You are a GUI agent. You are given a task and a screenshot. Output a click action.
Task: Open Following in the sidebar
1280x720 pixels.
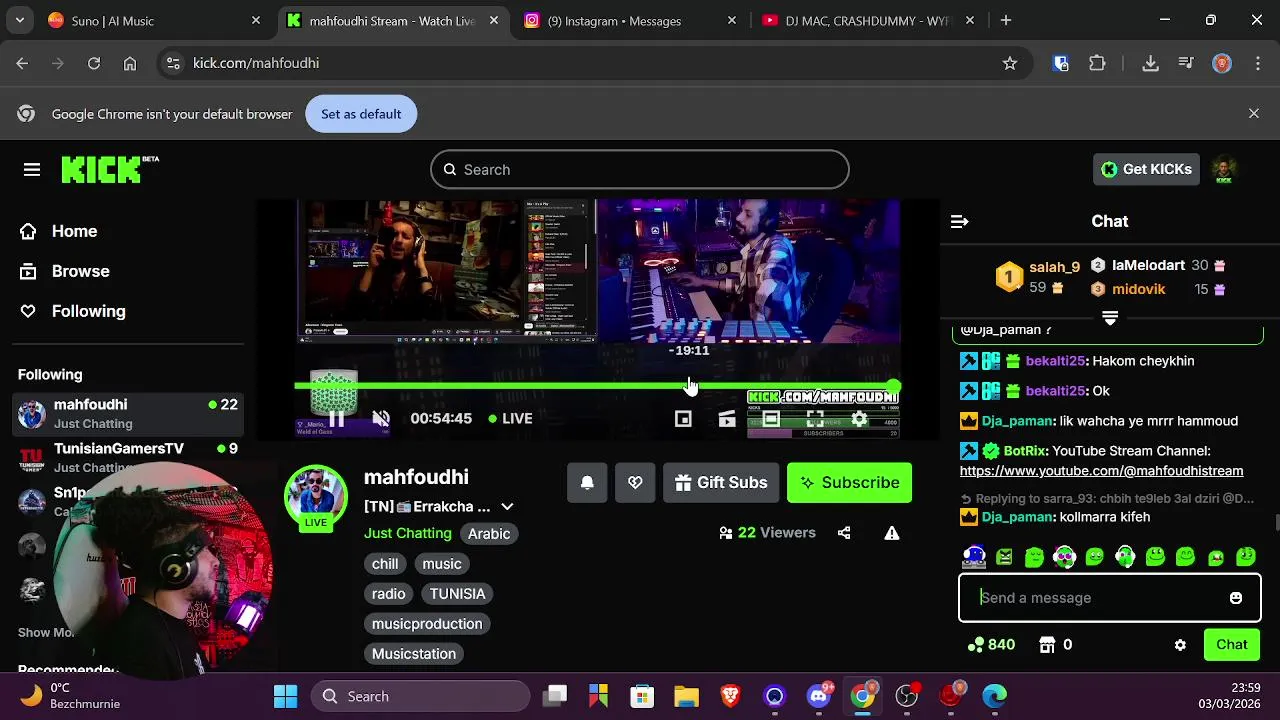[72, 311]
